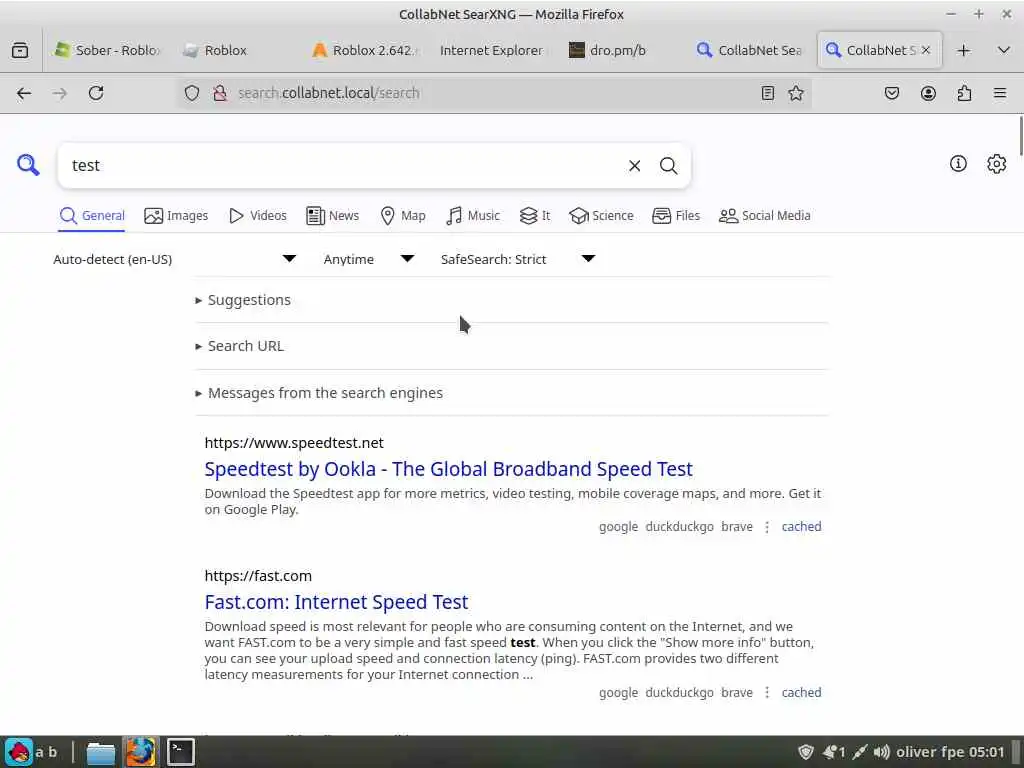Clear the search query with X icon
This screenshot has width=1024, height=768.
point(634,166)
